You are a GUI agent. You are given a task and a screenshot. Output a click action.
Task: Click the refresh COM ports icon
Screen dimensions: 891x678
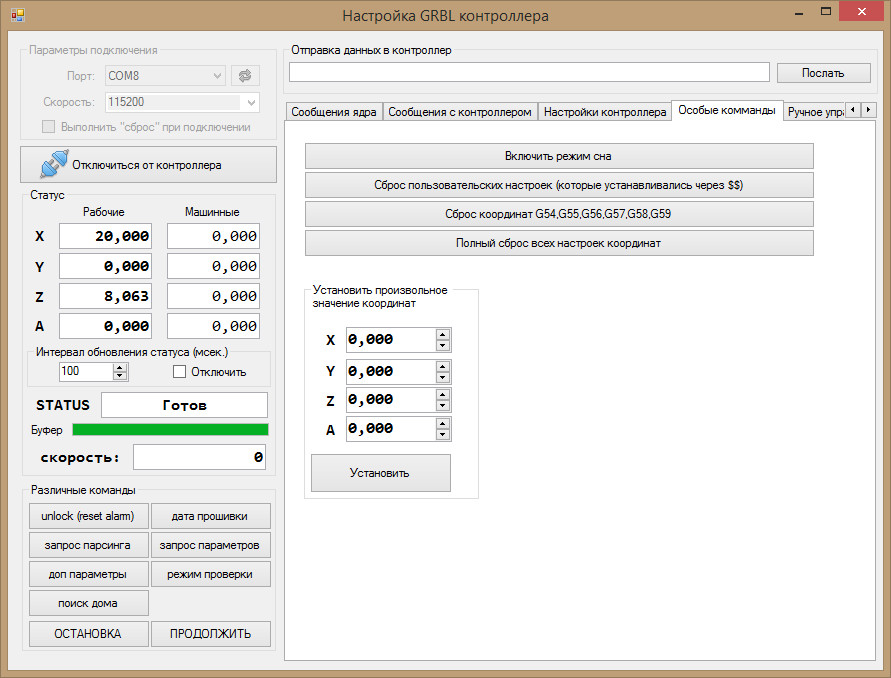click(x=245, y=76)
